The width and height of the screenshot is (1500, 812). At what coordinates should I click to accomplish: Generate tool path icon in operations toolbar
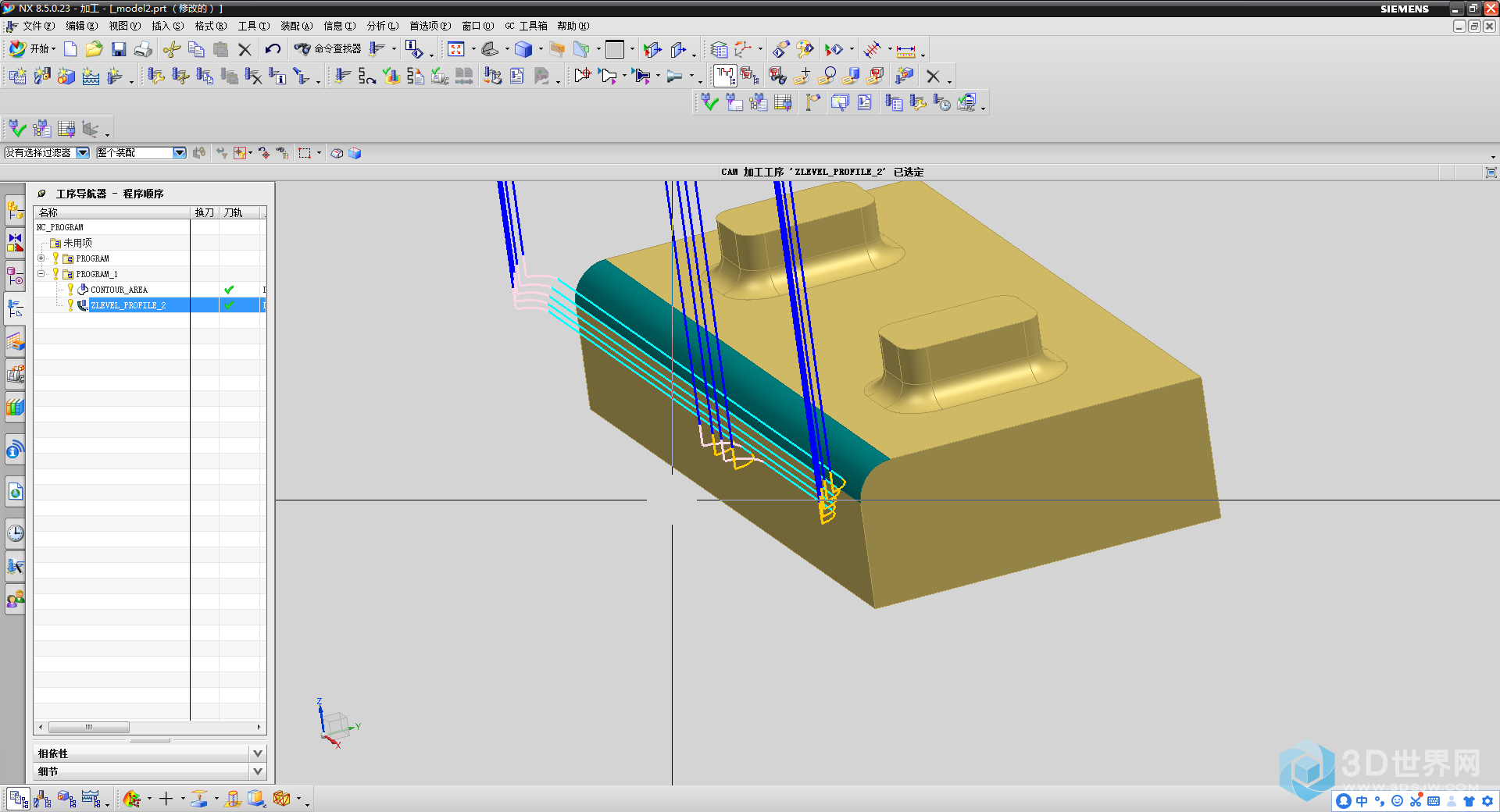(342, 76)
